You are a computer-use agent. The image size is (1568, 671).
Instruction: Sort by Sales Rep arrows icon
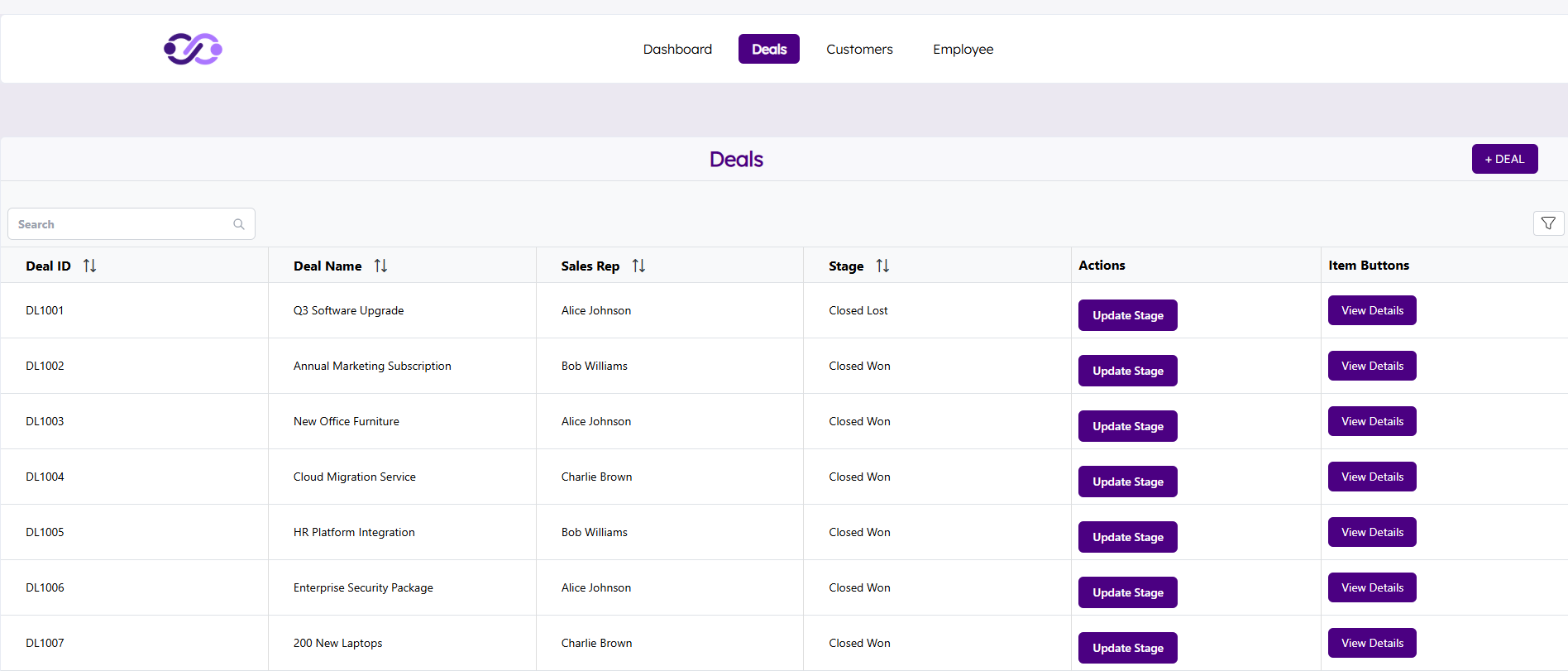[638, 266]
